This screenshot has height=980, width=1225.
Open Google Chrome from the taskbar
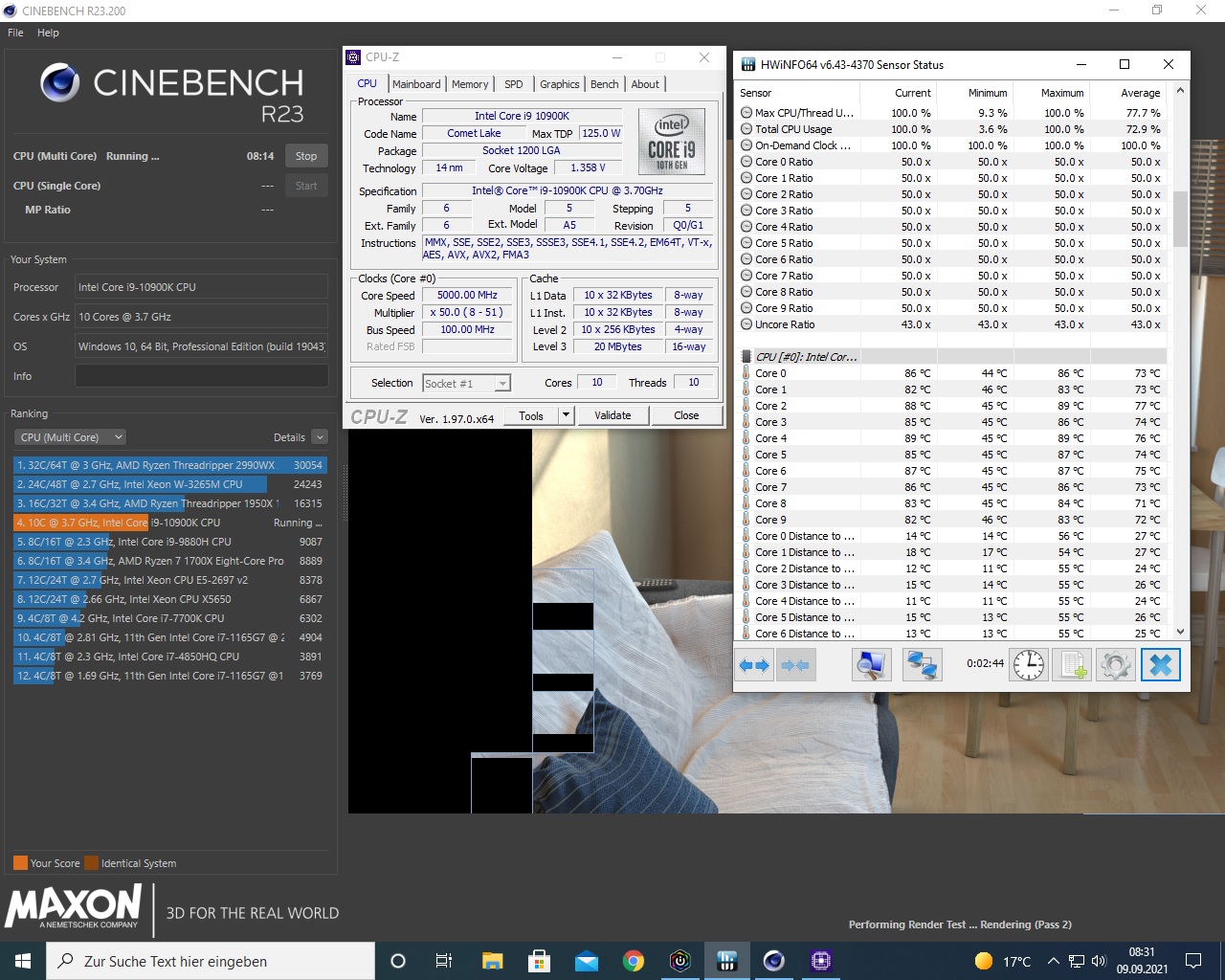tap(633, 961)
